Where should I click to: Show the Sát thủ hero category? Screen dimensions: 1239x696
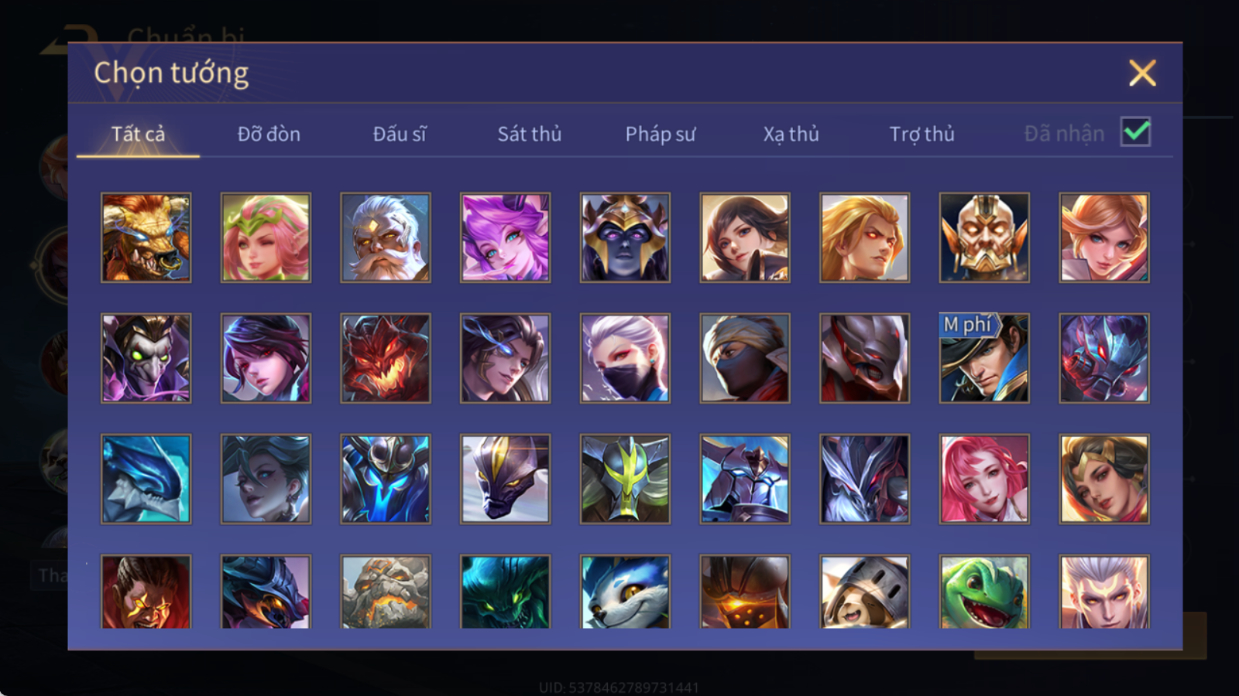pos(529,134)
